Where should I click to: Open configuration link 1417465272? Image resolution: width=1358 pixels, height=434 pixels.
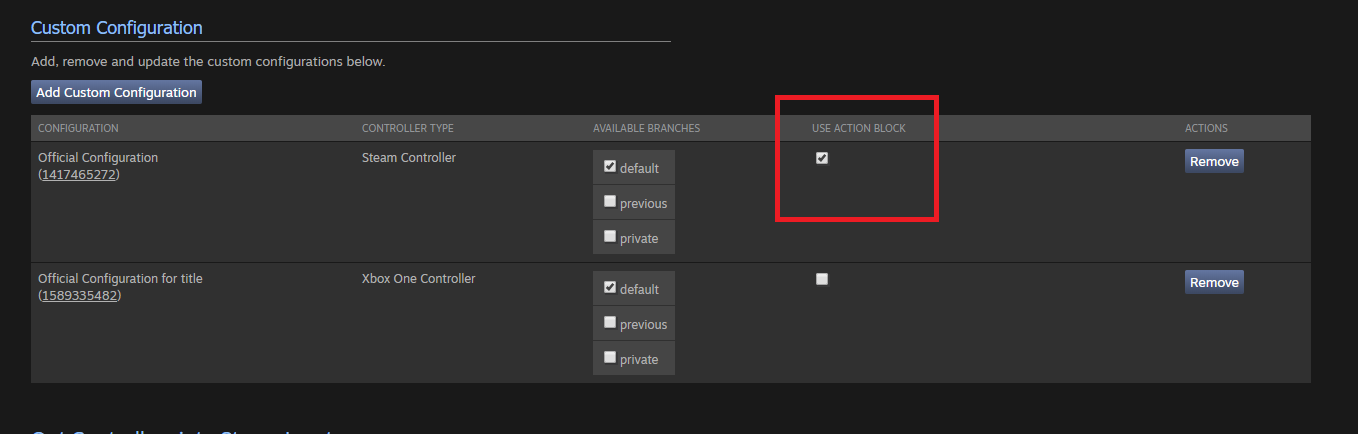(x=79, y=174)
